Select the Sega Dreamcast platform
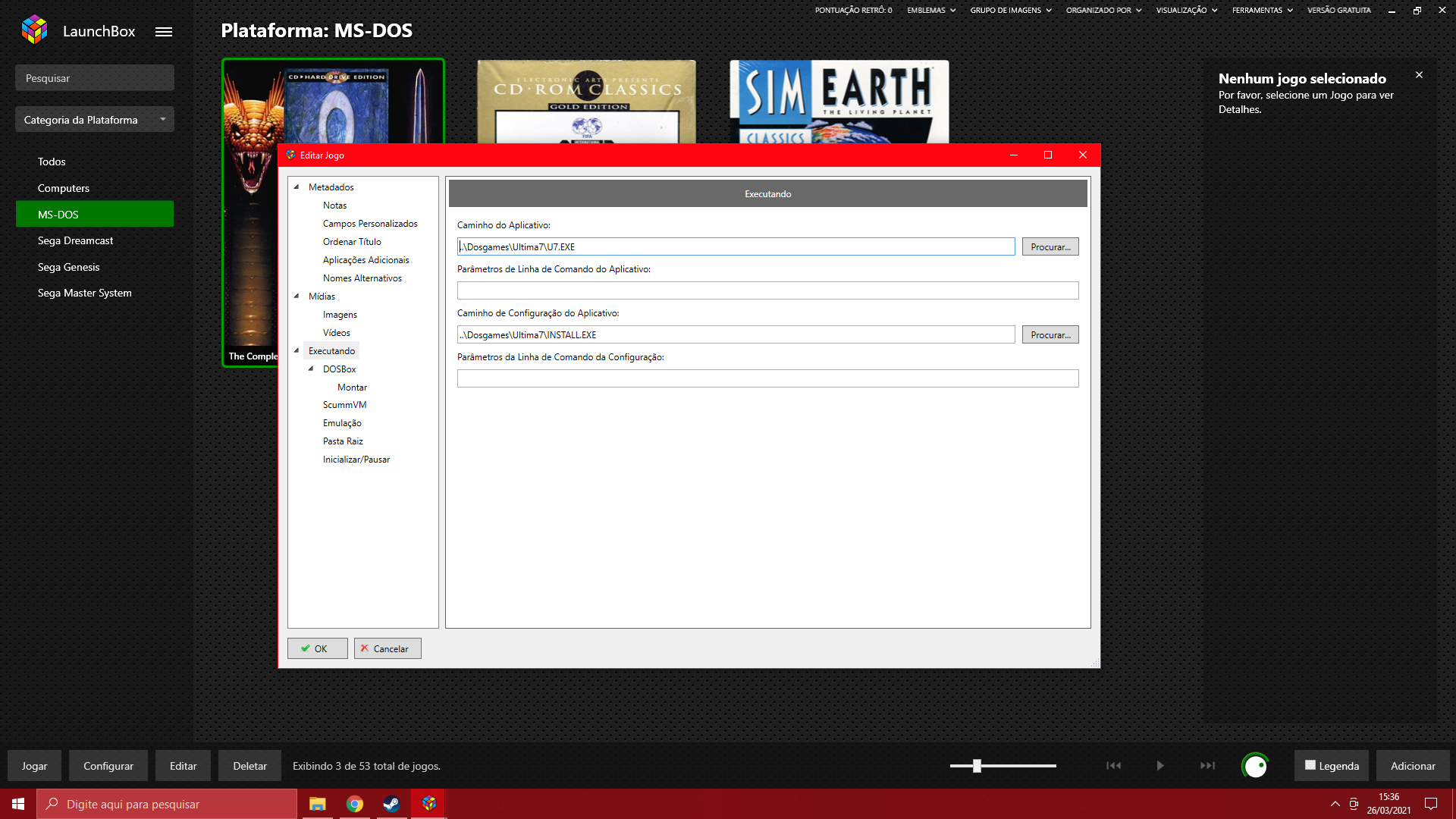 (x=95, y=240)
